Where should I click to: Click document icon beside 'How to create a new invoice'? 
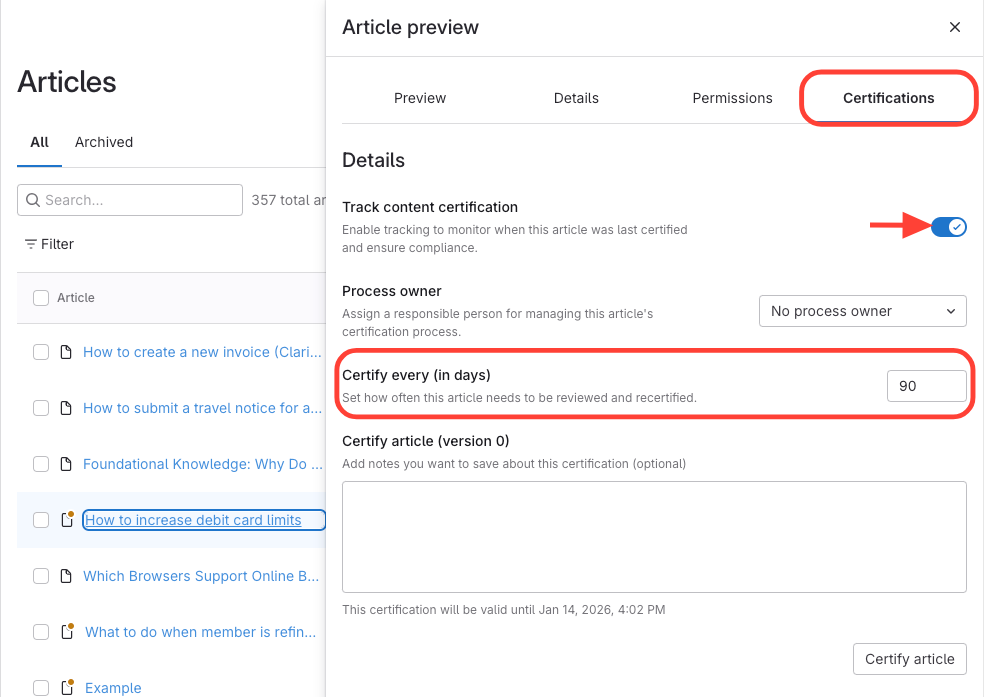click(x=66, y=352)
